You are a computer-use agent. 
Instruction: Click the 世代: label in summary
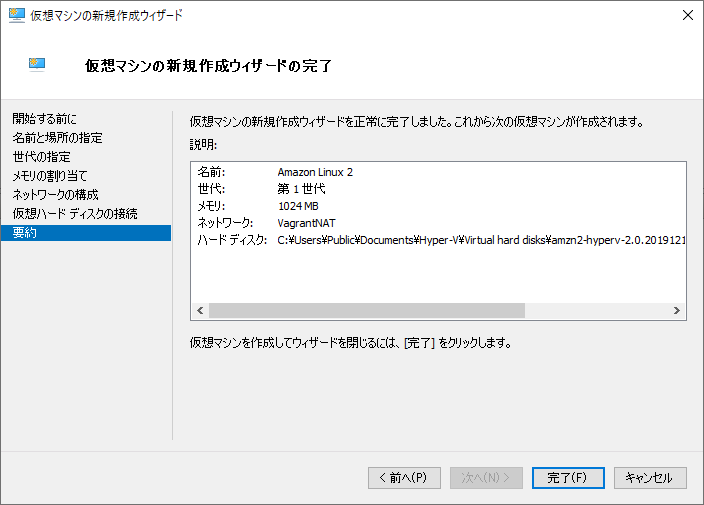(x=211, y=189)
